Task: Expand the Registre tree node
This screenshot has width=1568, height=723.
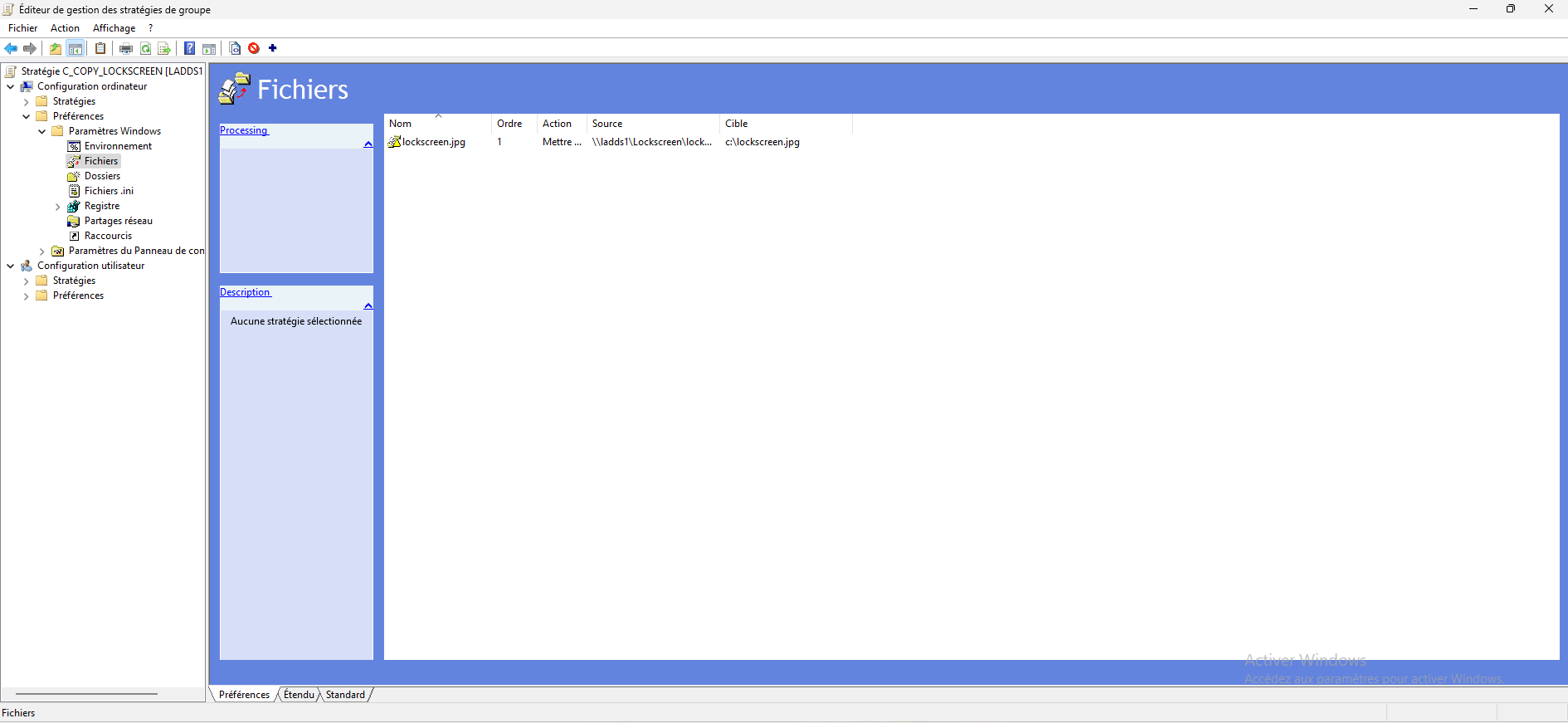Action: 58,207
